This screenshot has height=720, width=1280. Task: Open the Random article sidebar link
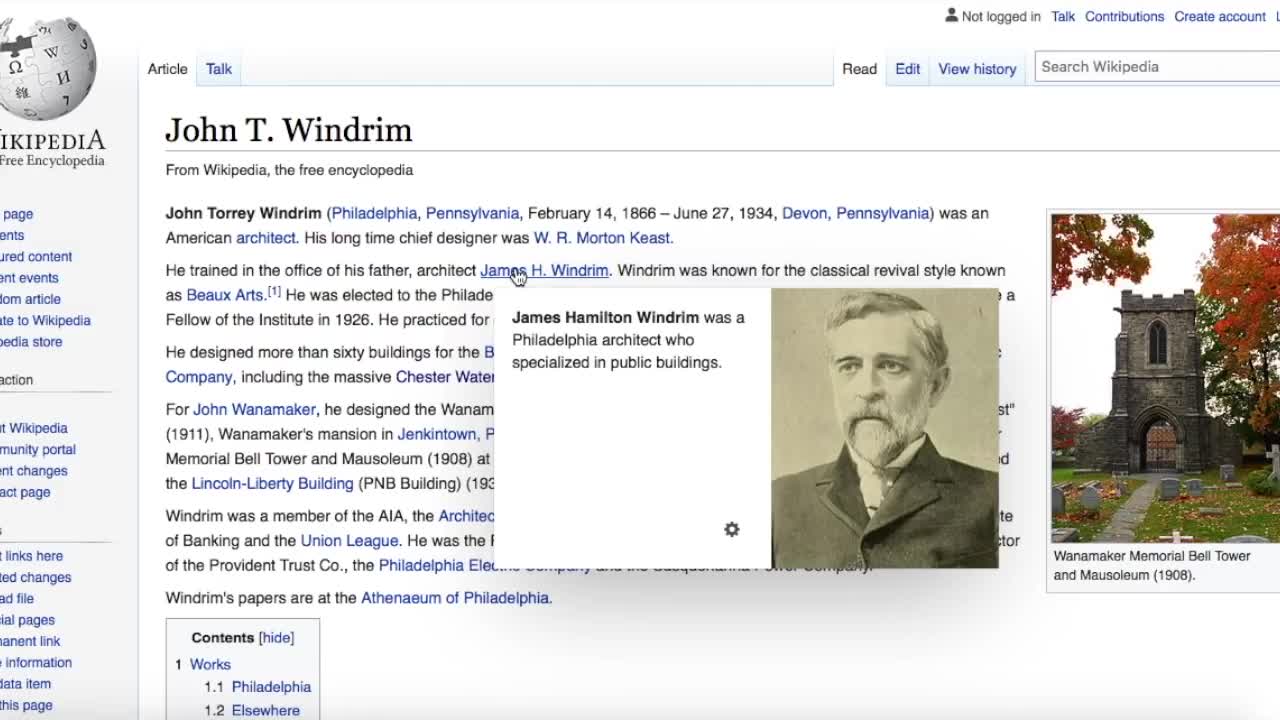click(x=30, y=299)
